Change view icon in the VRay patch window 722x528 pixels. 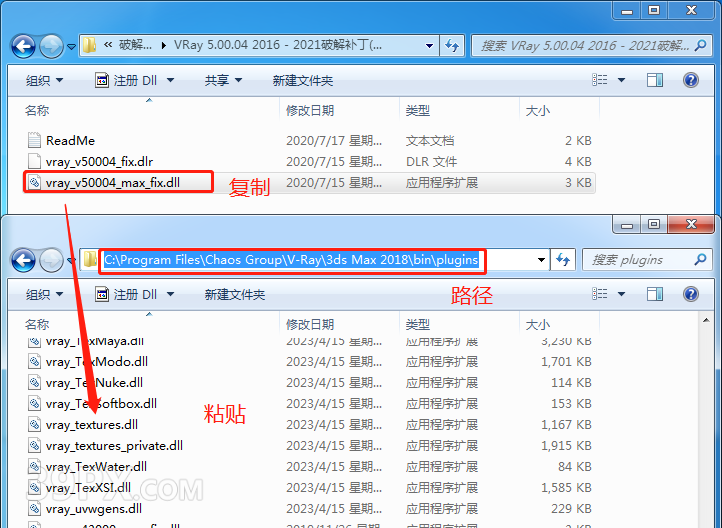point(600,80)
